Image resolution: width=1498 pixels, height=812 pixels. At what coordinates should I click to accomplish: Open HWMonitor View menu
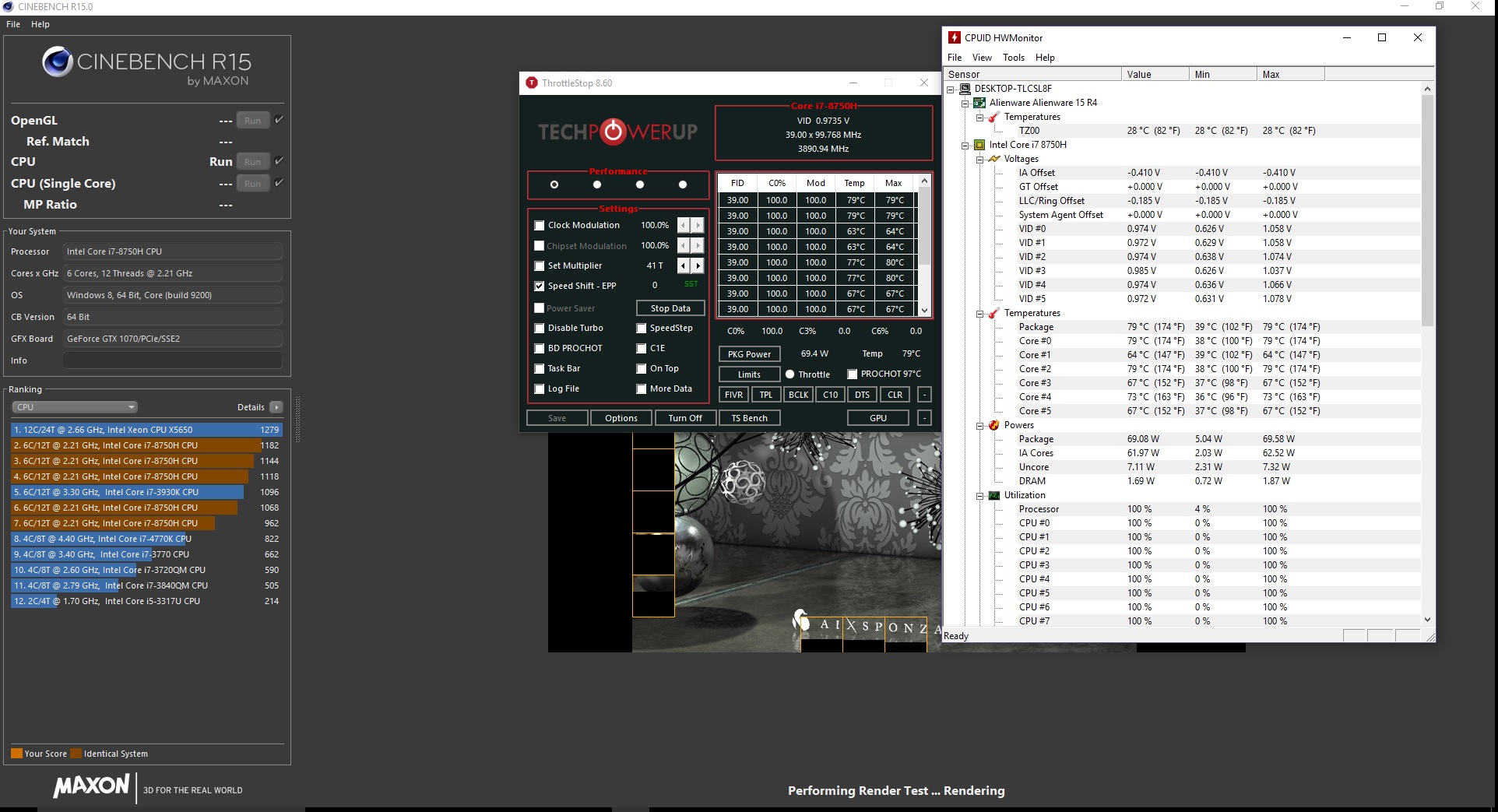[x=982, y=58]
